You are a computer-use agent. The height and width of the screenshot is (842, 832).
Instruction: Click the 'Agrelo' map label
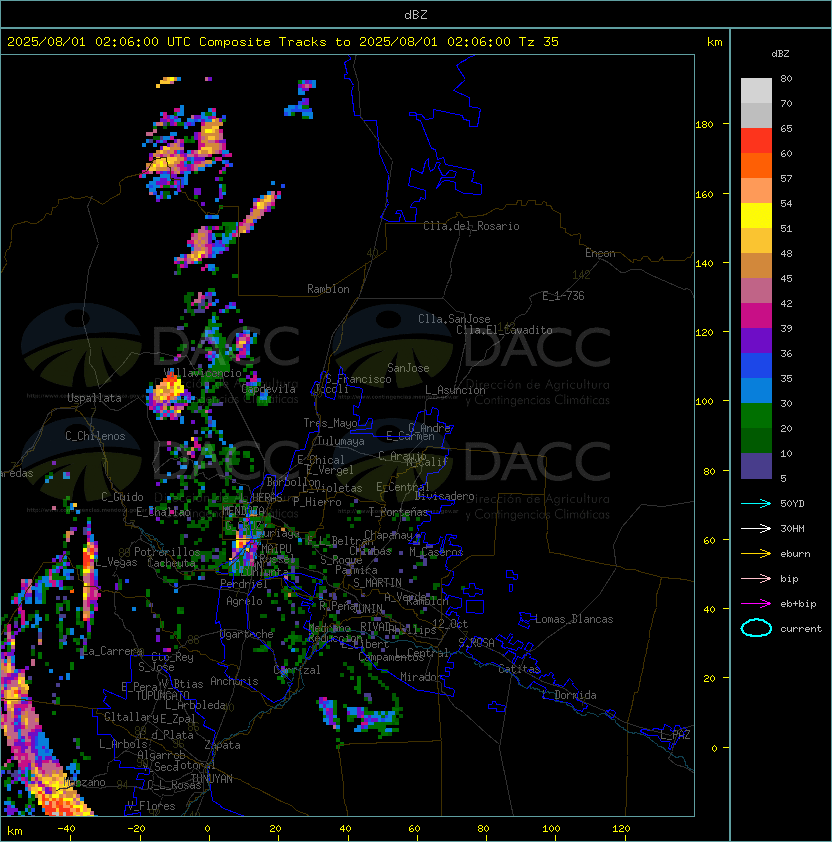(x=244, y=601)
